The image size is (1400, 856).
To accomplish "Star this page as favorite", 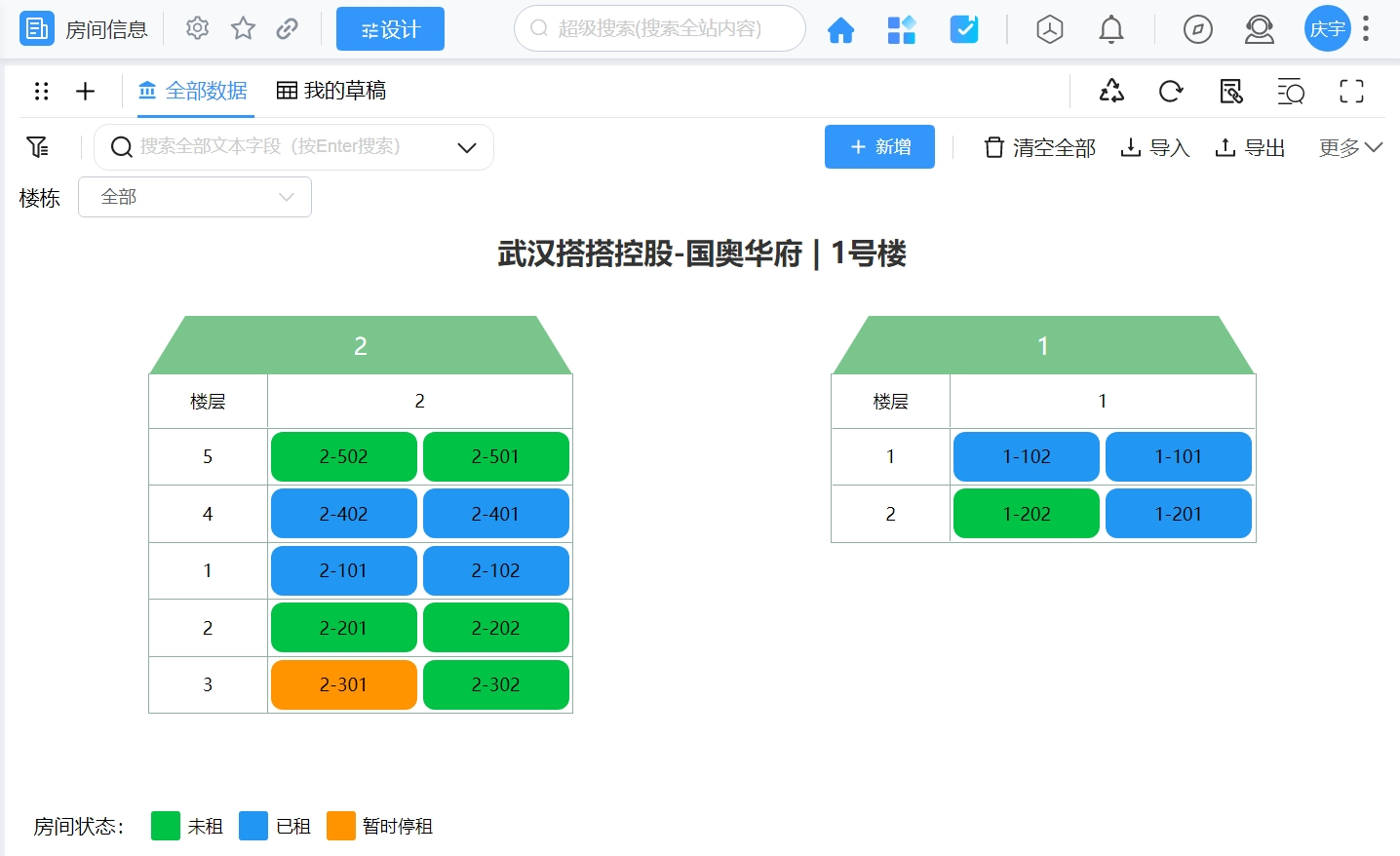I will tap(243, 28).
